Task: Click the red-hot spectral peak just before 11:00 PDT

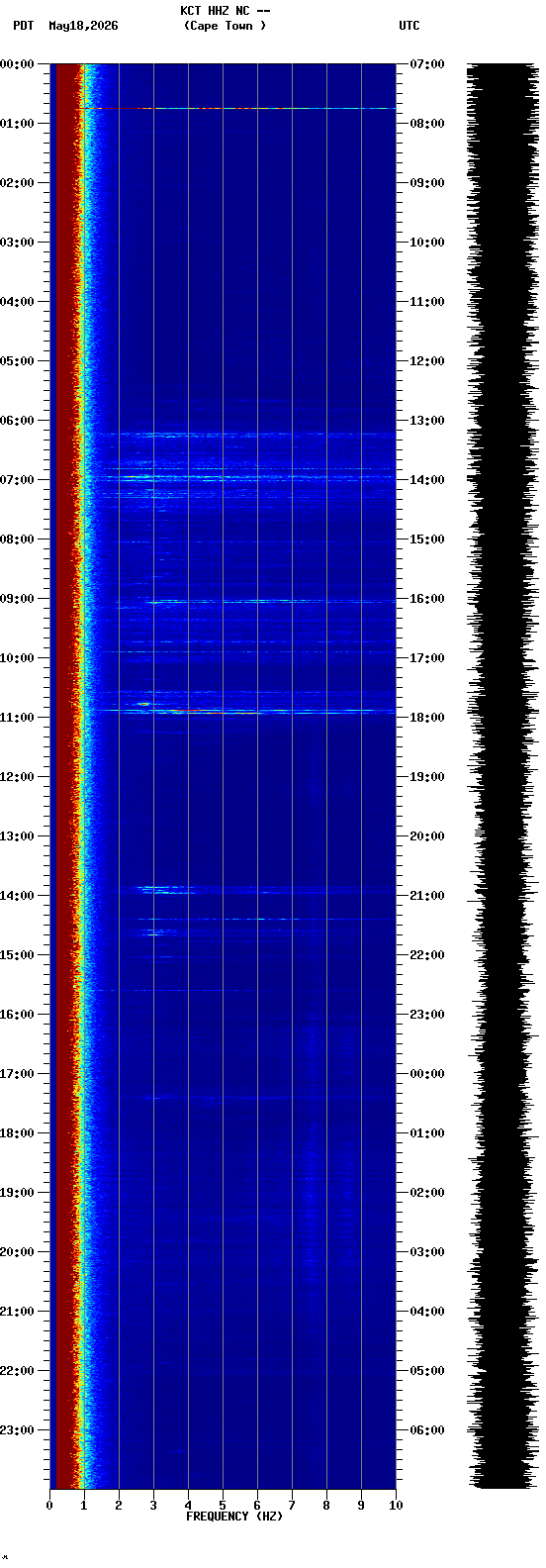Action: tap(218, 713)
